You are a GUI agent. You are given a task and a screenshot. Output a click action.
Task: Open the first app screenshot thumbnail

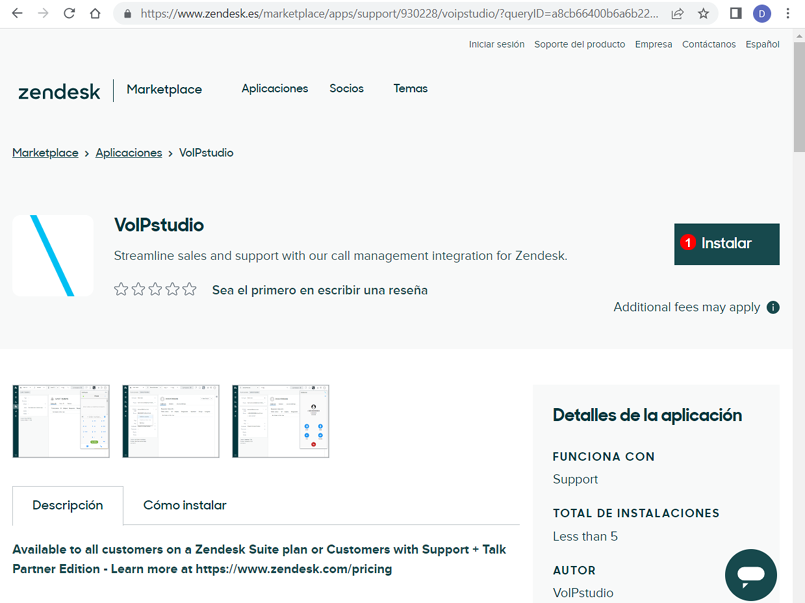61,421
